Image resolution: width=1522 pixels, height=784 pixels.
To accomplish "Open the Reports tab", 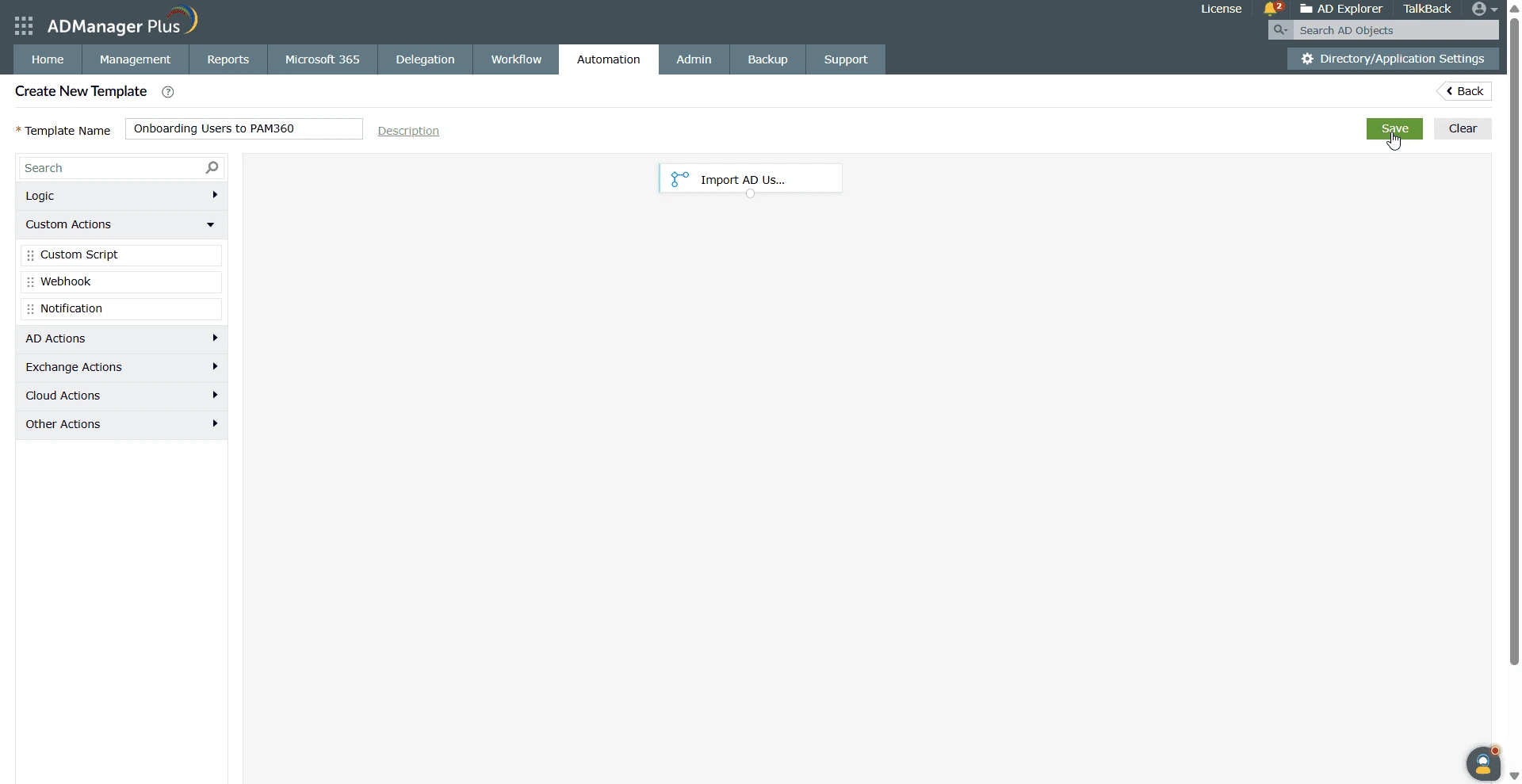I will coord(228,59).
